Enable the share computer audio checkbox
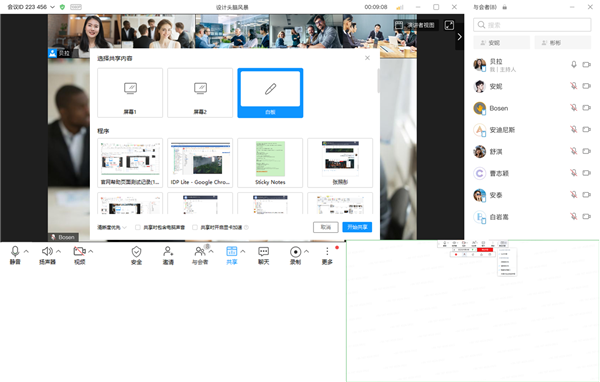Screen dimensions: 600x382 [x=137, y=227]
